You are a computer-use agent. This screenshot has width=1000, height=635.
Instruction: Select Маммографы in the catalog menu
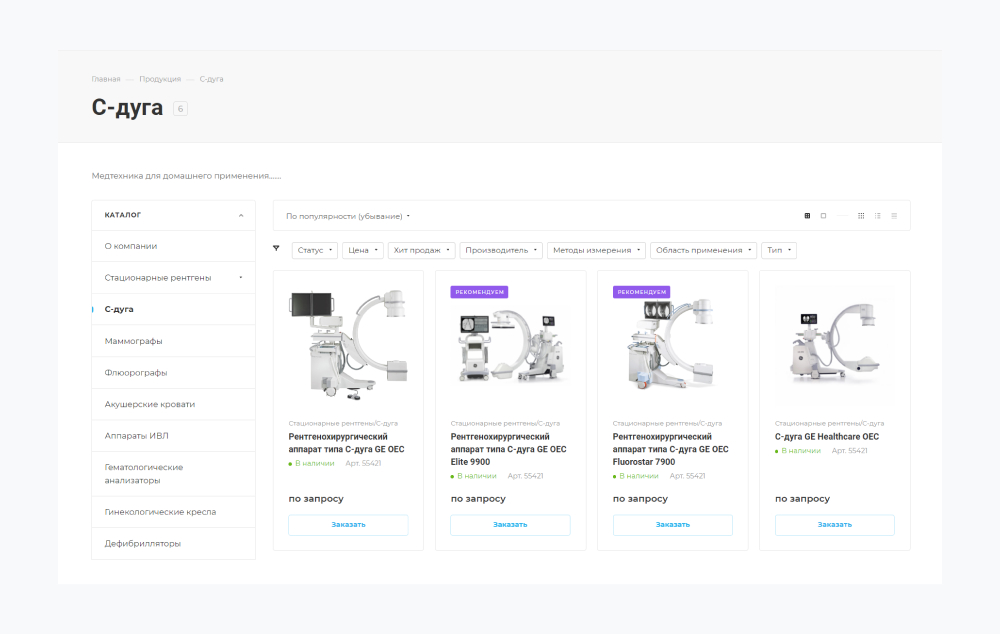[133, 341]
